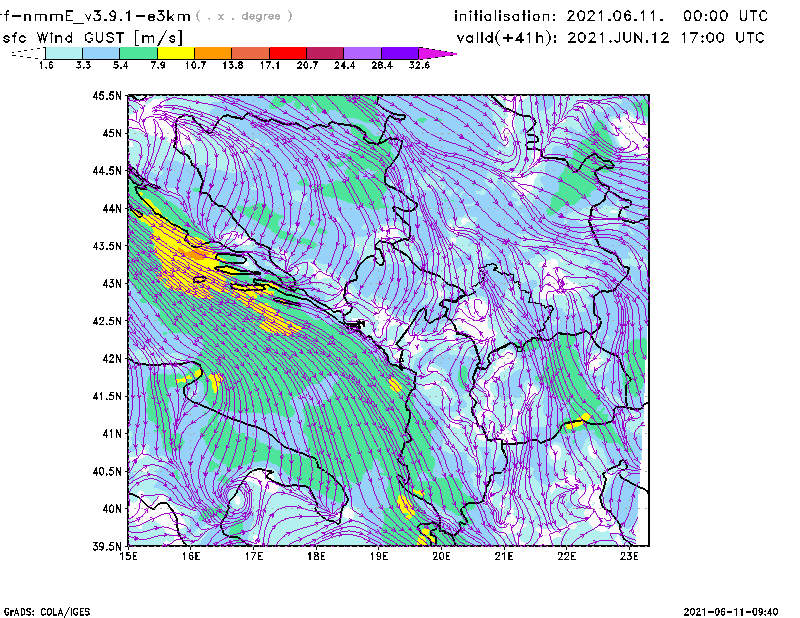Click the 15E longitude axis label
This screenshot has height=618, width=800.
128,556
